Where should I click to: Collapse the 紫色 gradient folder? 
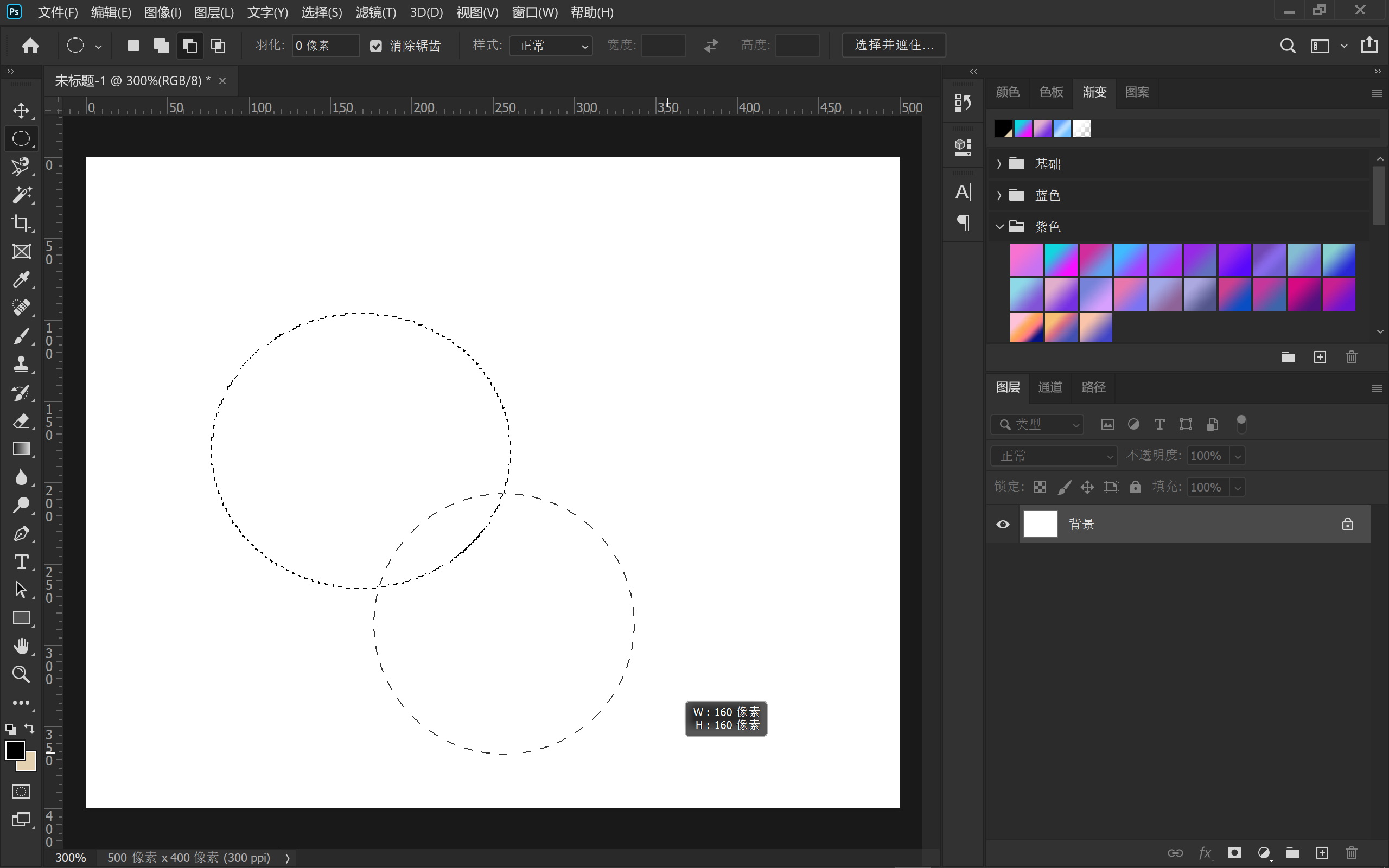tap(999, 227)
